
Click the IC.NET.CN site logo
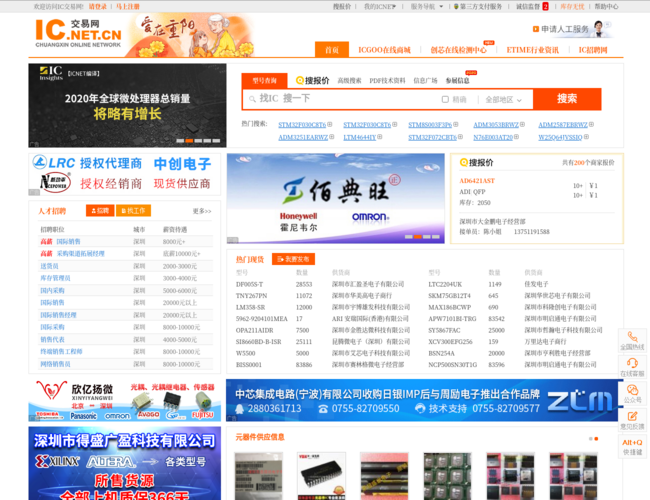[78, 33]
